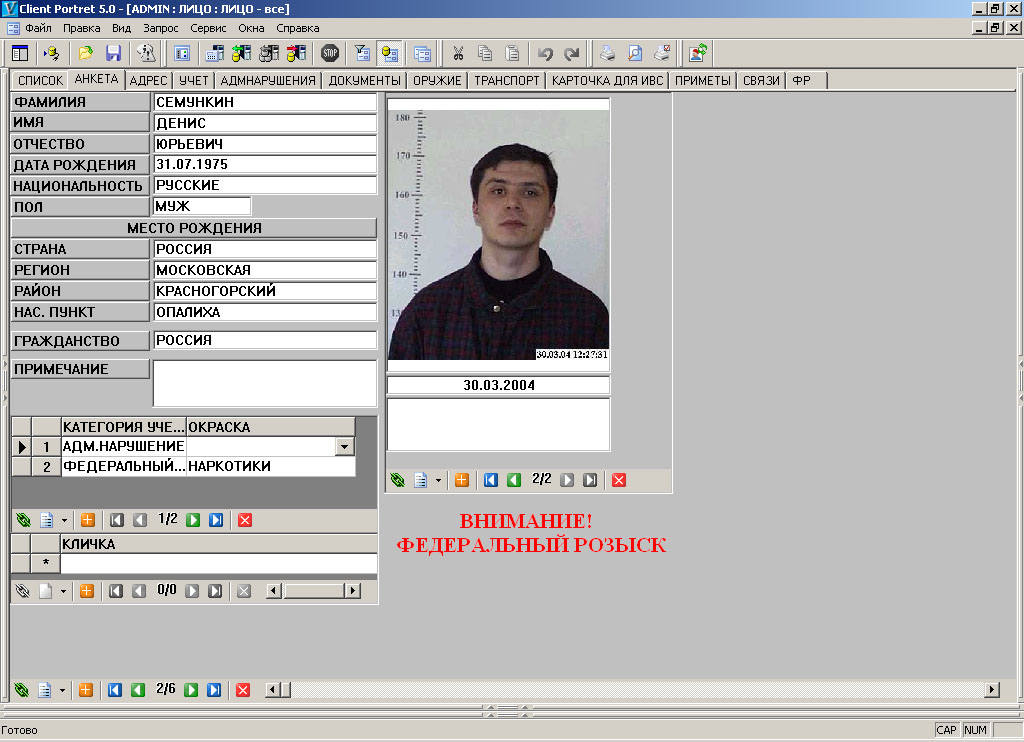This screenshot has height=742, width=1024.
Task: Click the open folder toolbar icon
Action: point(86,53)
